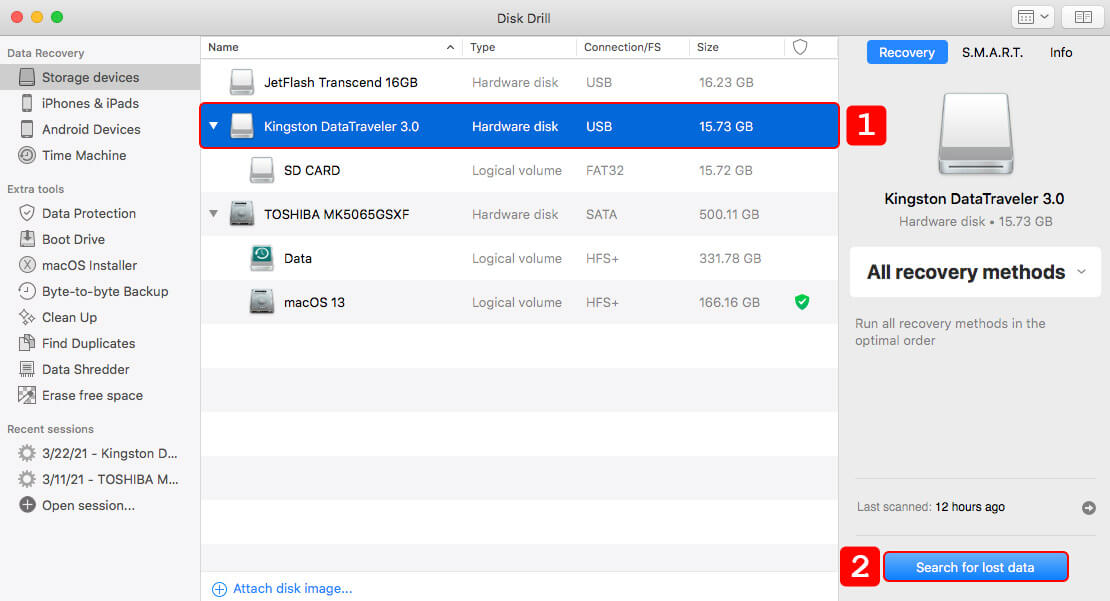The height and width of the screenshot is (601, 1110).
Task: Click green protection shield on macOS 13
Action: (x=801, y=302)
